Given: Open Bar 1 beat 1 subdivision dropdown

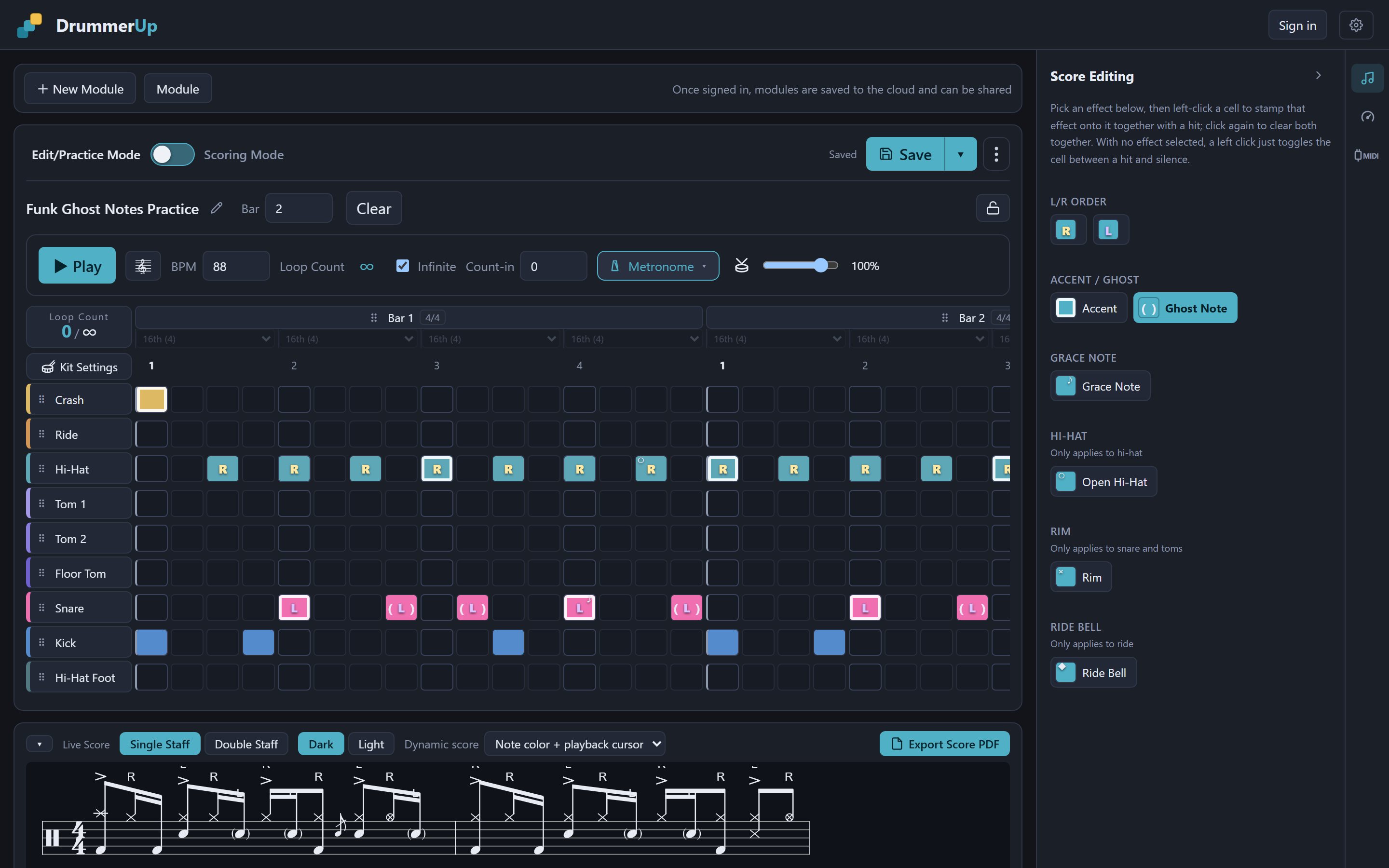Looking at the screenshot, I should click(x=206, y=339).
